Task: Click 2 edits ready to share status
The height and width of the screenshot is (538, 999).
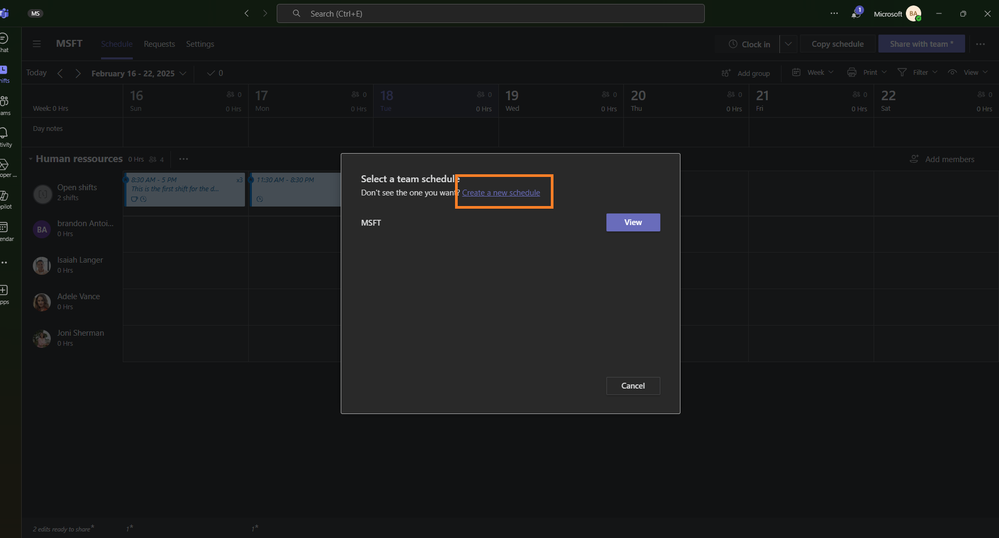Action: pos(63,529)
